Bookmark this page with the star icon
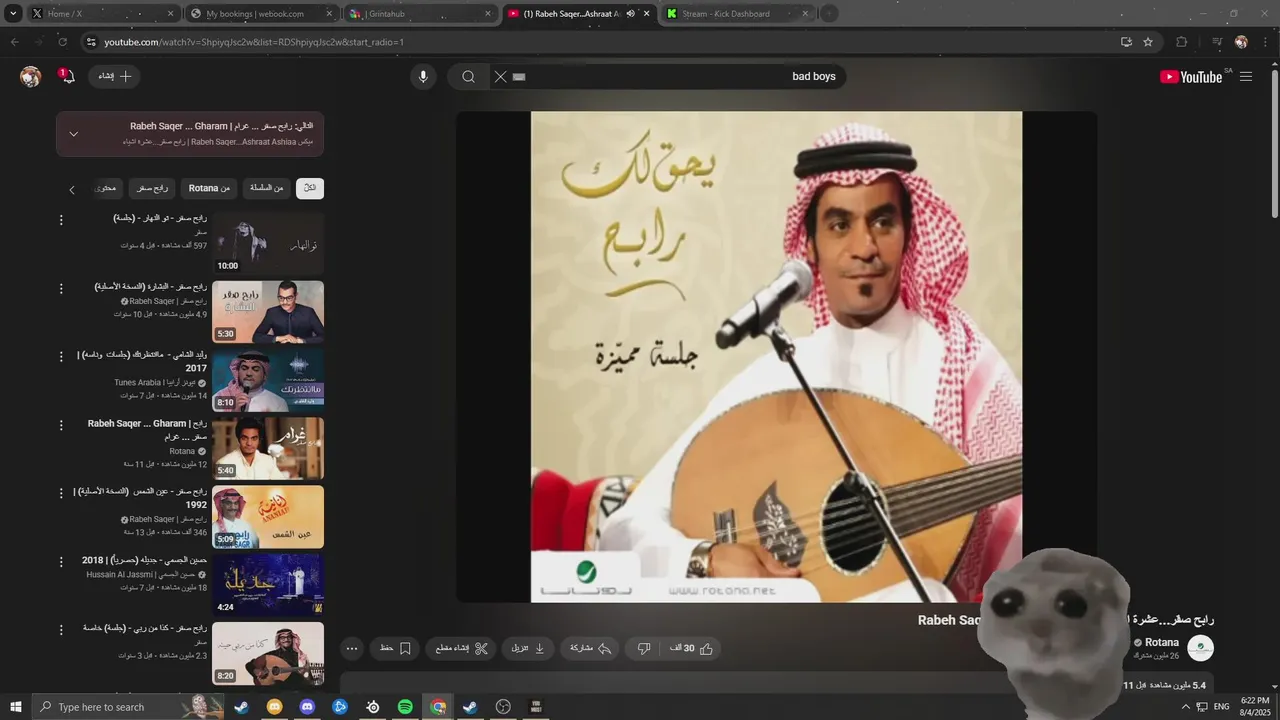The width and height of the screenshot is (1280, 720). coord(1148,42)
